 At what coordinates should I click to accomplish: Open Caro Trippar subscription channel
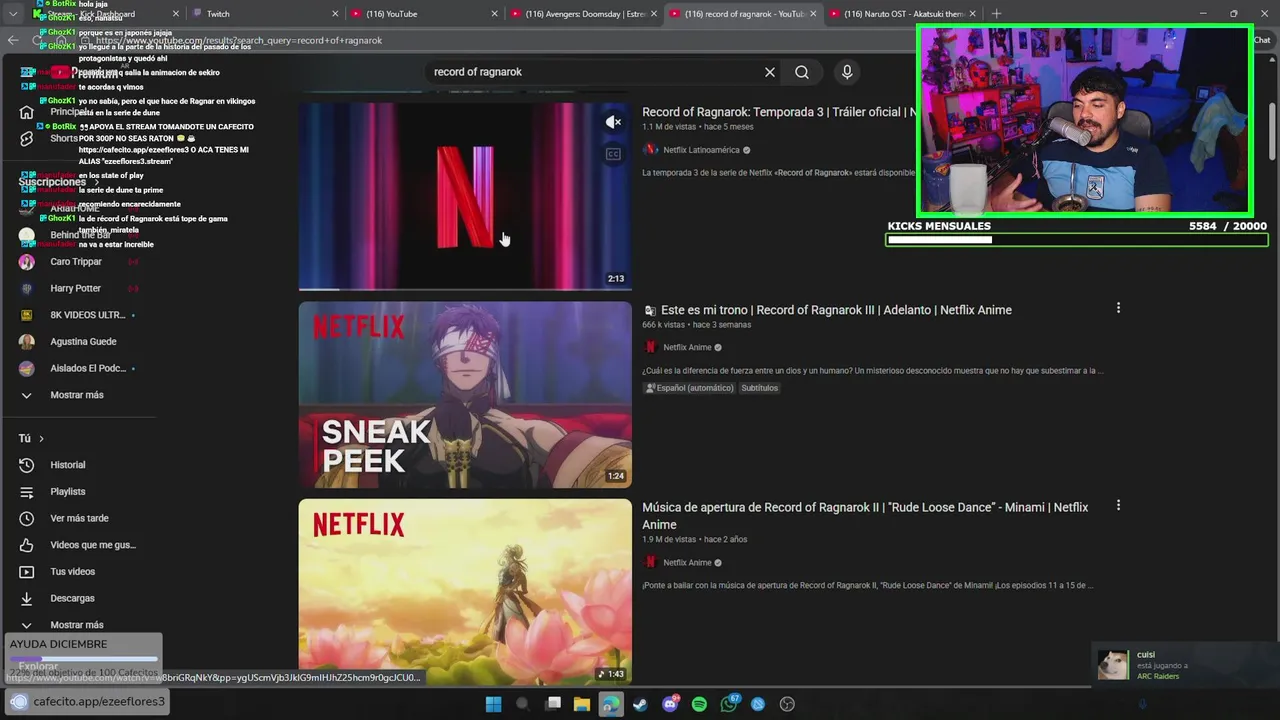tap(76, 262)
